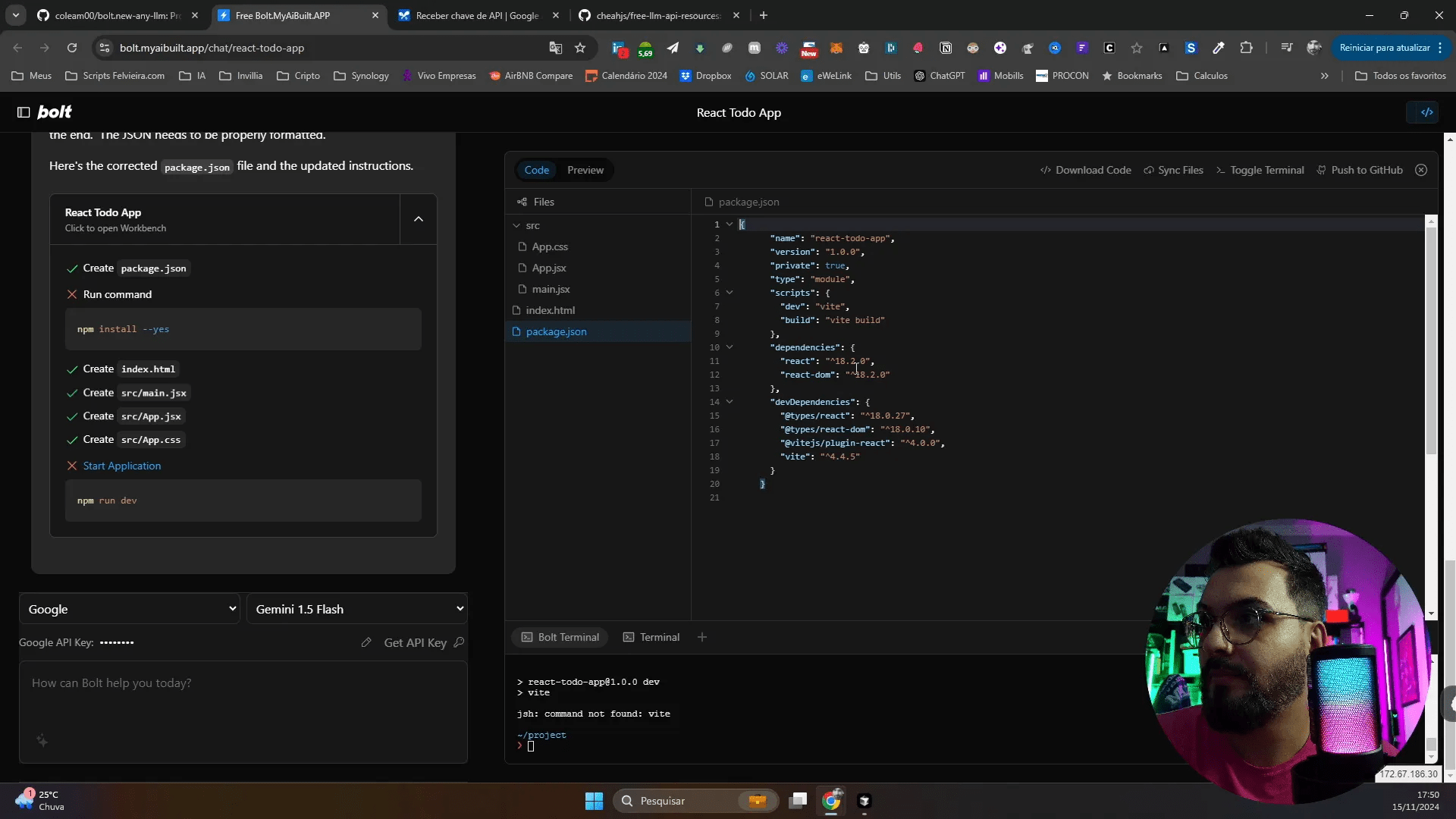1456x819 pixels.
Task: Add a new terminal with plus icon
Action: click(x=702, y=637)
